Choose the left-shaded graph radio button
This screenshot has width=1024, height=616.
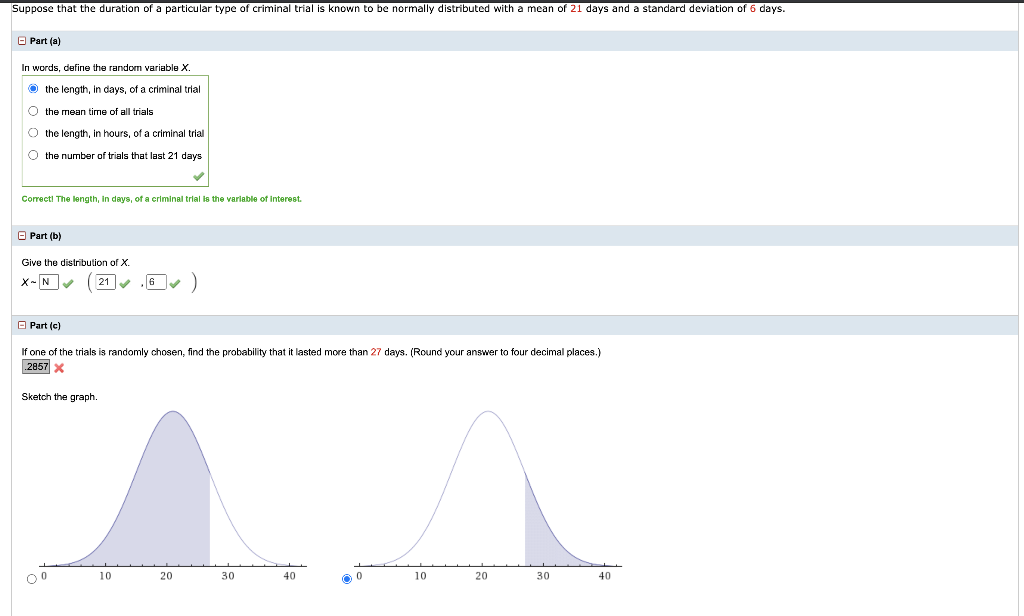tap(31, 579)
